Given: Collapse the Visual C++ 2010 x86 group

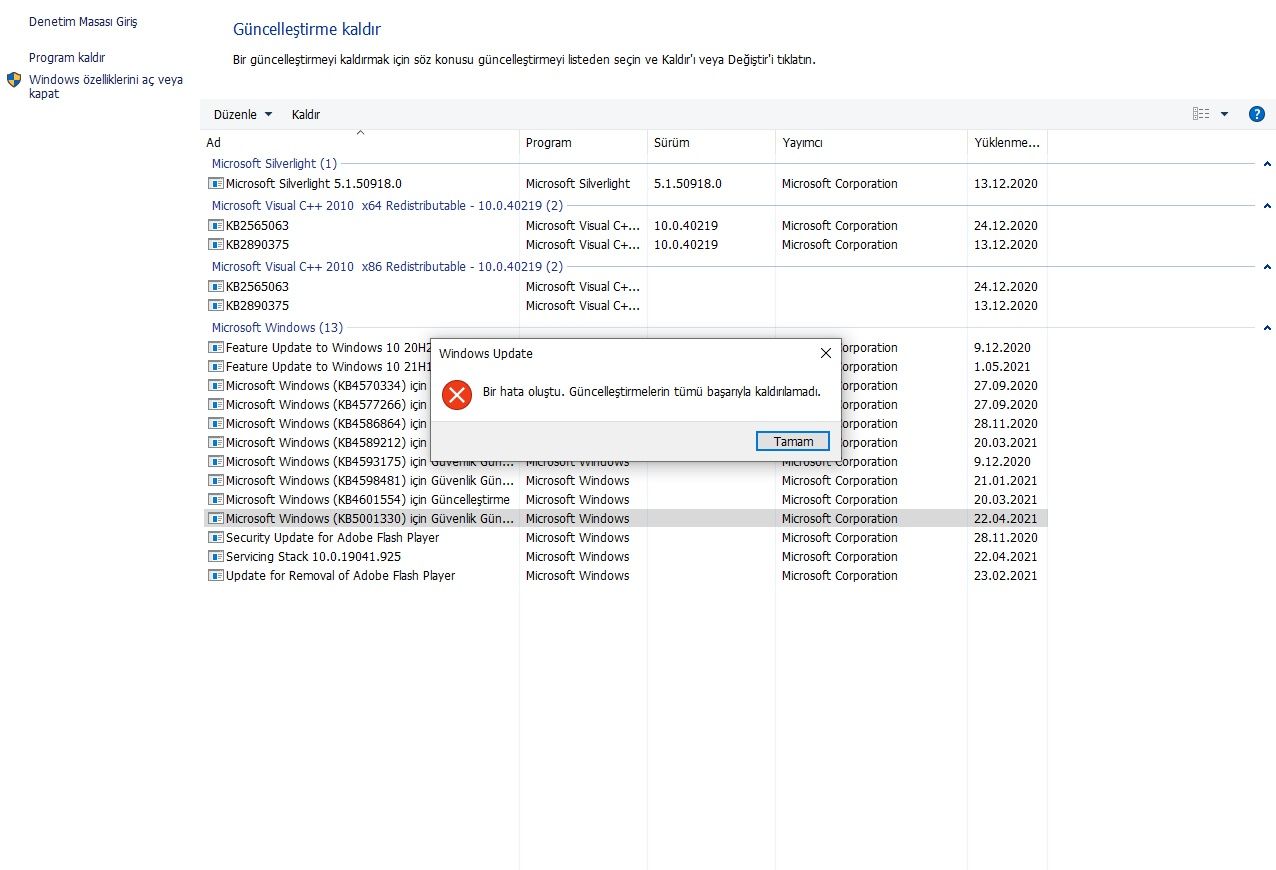Looking at the screenshot, I should click(x=1267, y=267).
